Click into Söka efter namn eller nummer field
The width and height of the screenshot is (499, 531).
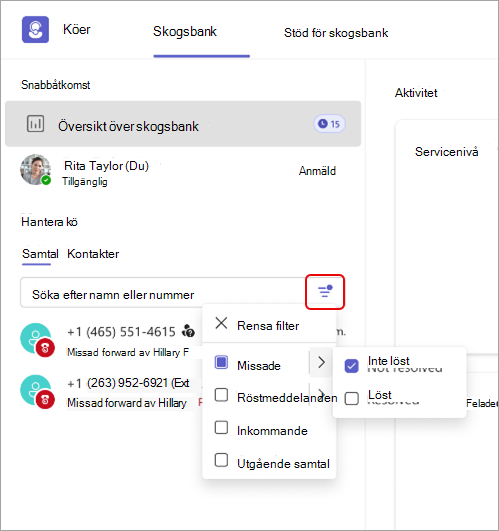(x=162, y=293)
